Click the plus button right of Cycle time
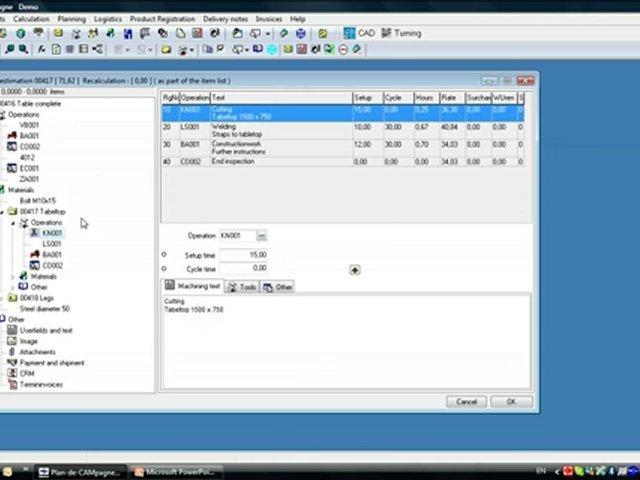 point(355,270)
